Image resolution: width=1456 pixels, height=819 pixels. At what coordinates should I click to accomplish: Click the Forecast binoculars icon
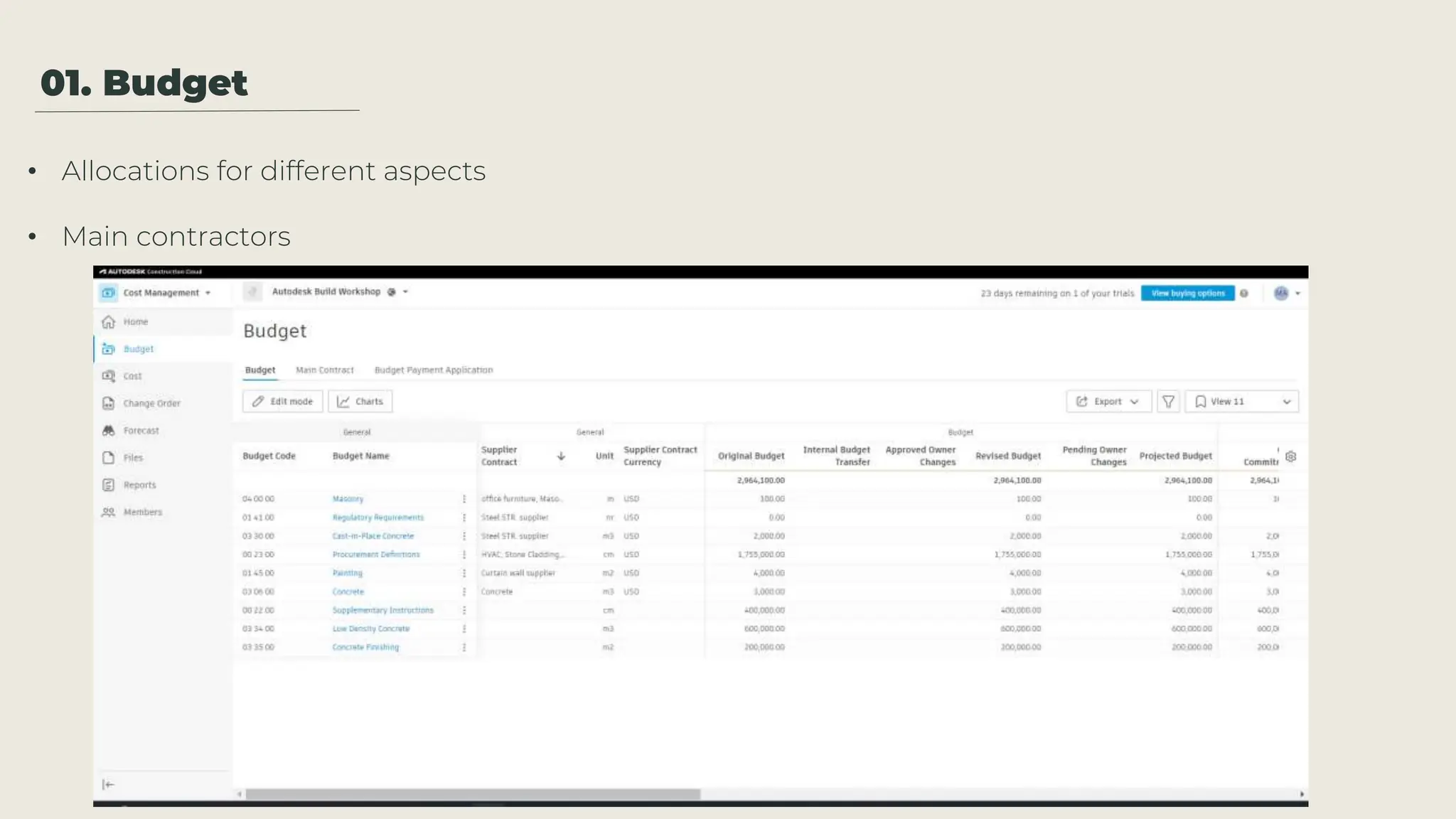click(108, 431)
